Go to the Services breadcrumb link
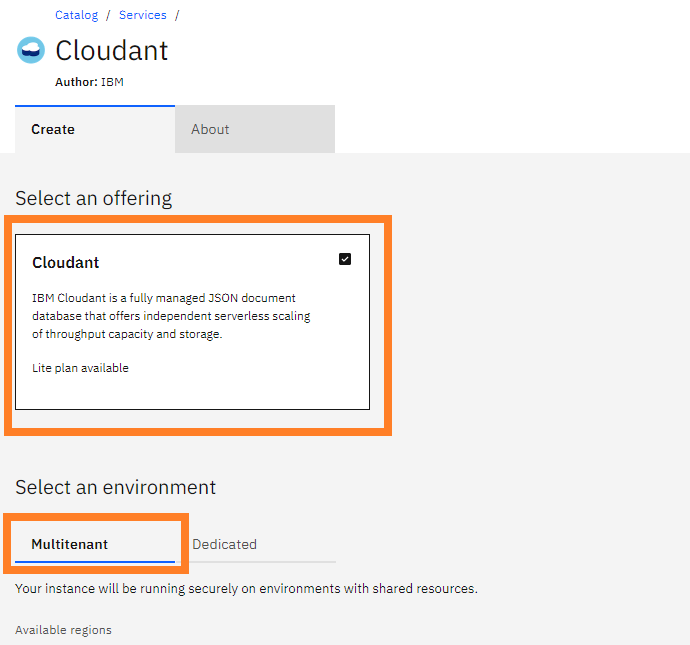 143,15
